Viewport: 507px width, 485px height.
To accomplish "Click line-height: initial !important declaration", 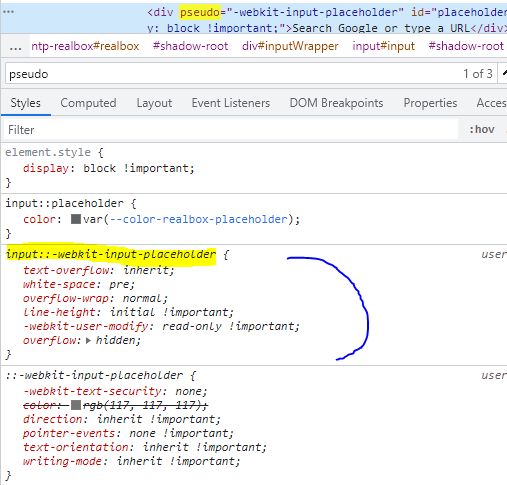I will (128, 312).
